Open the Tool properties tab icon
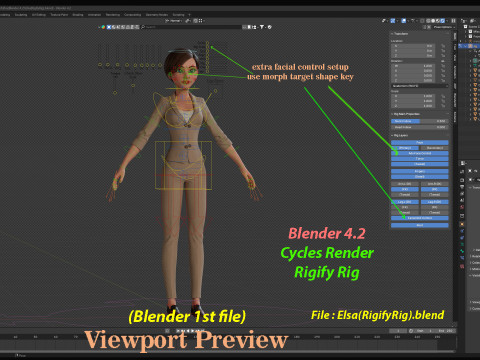The image size is (480, 360). (462, 172)
